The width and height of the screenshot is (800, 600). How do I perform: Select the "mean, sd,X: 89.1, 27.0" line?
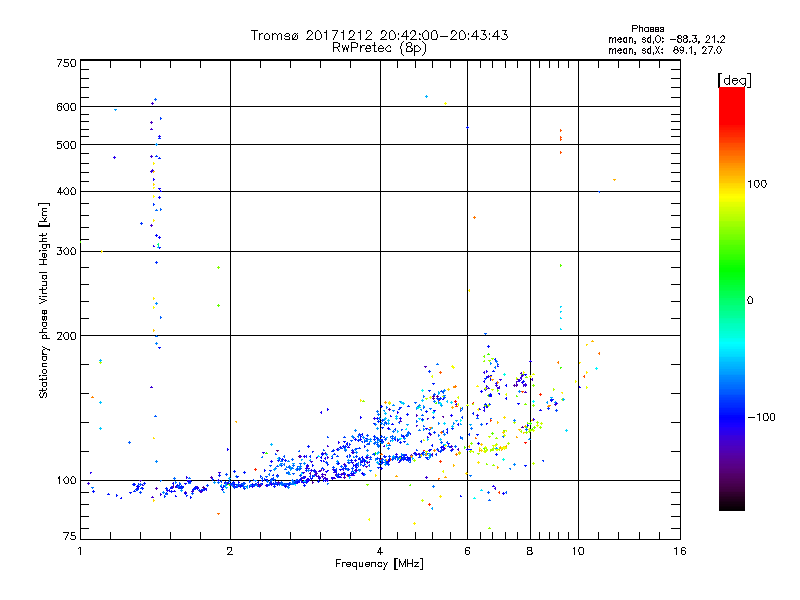coord(665,50)
